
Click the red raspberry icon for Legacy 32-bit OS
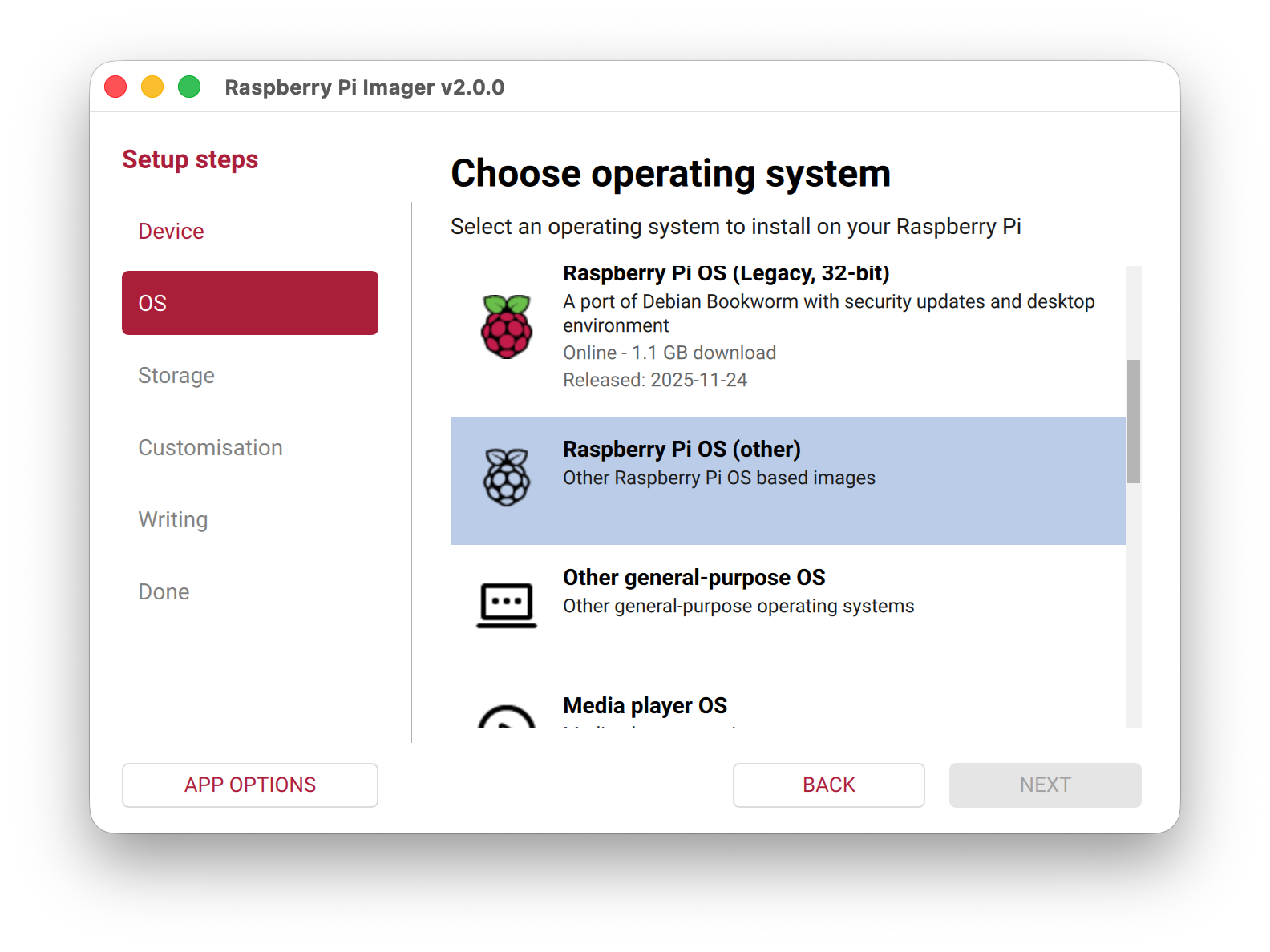(506, 326)
